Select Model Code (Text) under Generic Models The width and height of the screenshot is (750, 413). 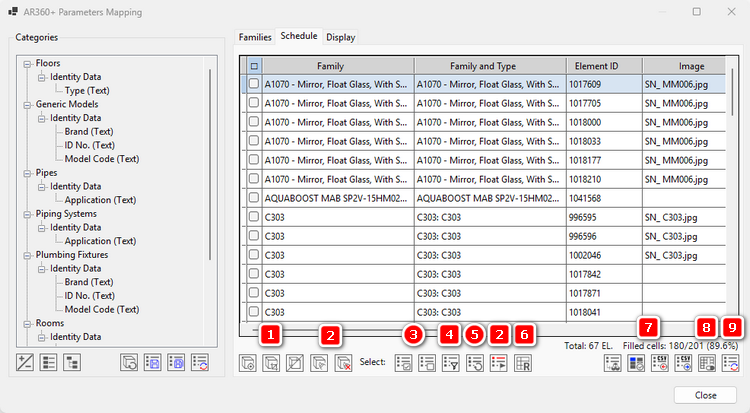[102, 159]
